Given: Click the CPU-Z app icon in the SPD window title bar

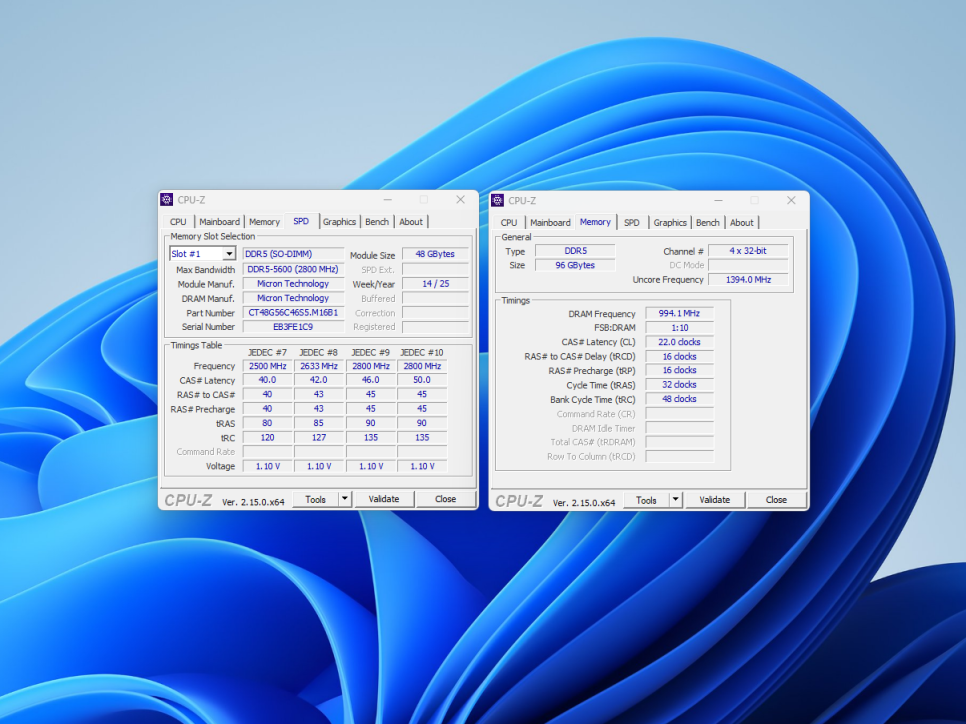Looking at the screenshot, I should pos(167,200).
